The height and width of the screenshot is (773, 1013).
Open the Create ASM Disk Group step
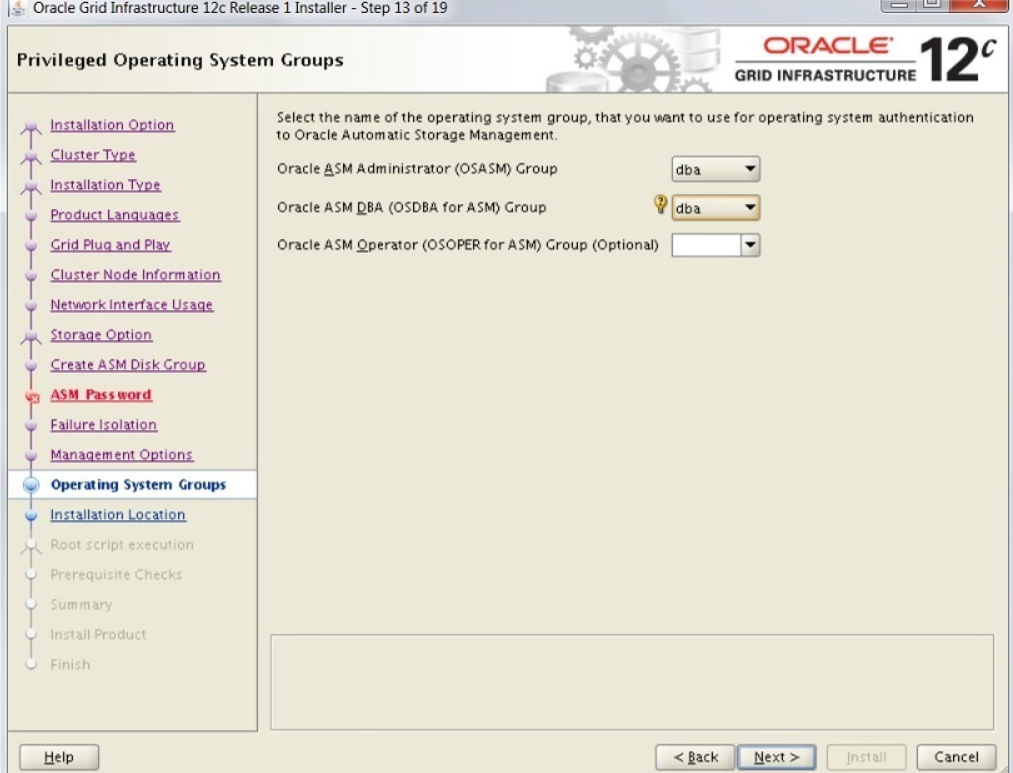(128, 365)
